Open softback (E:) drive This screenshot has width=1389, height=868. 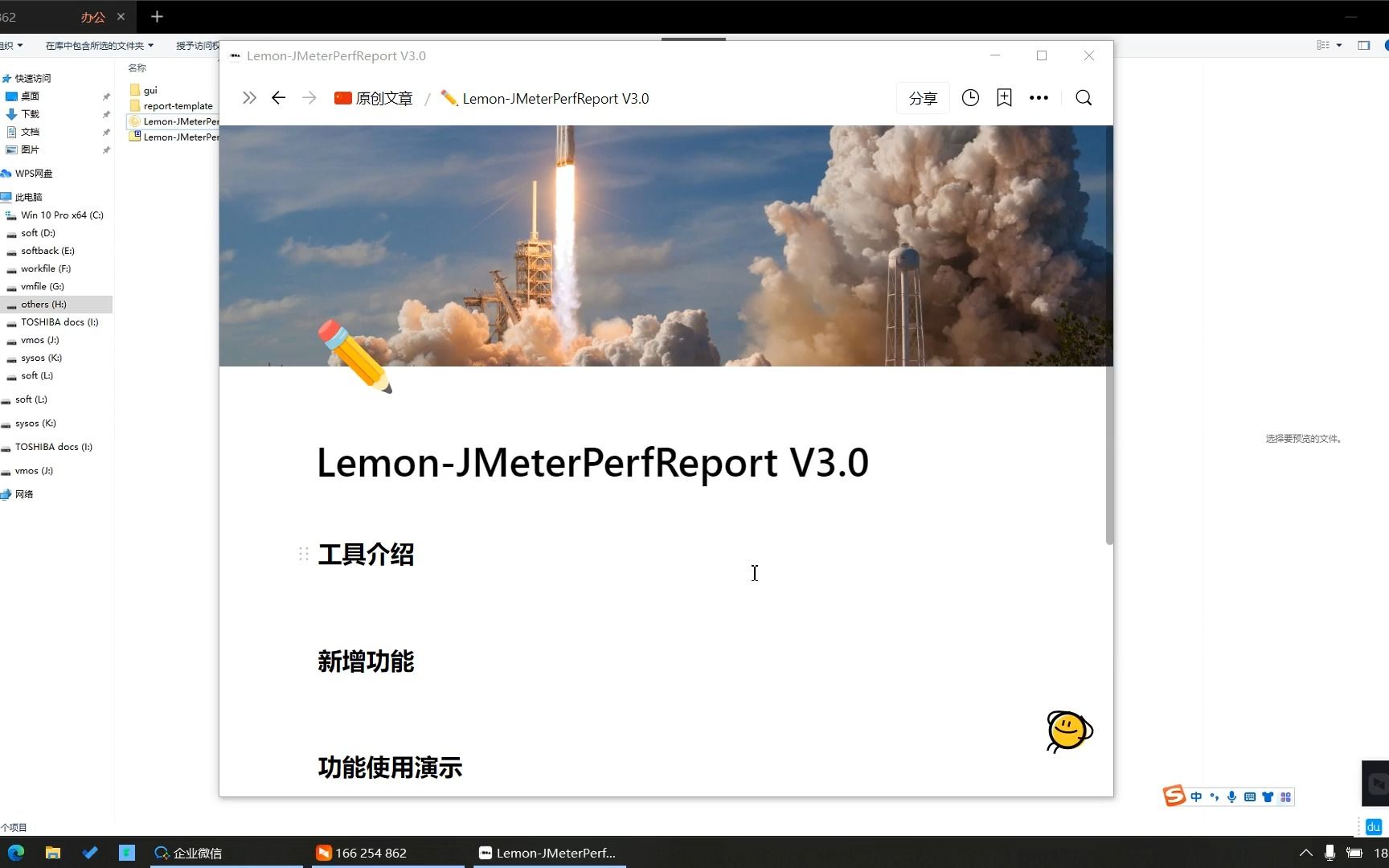tap(40, 251)
